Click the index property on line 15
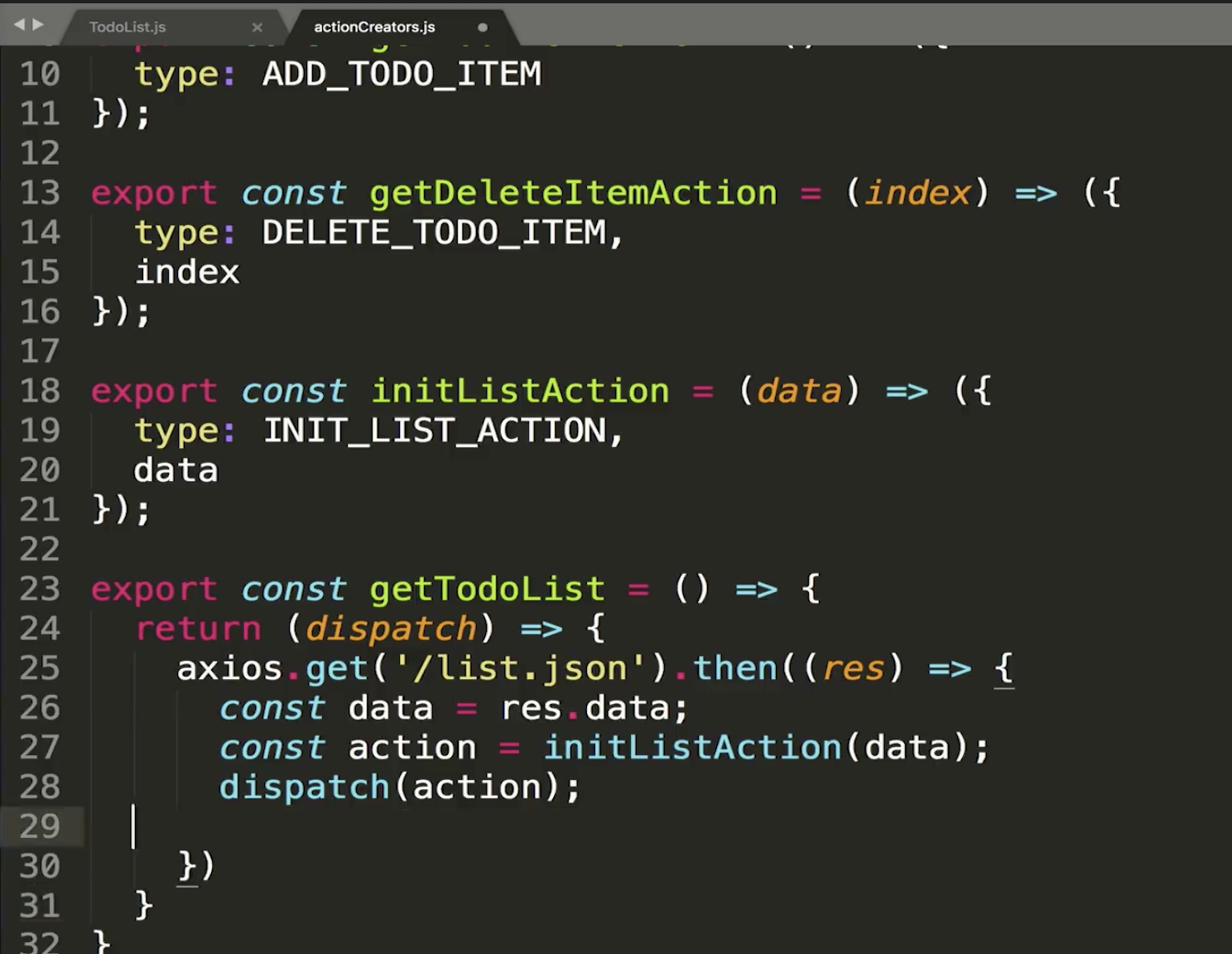1232x954 pixels. [x=187, y=272]
